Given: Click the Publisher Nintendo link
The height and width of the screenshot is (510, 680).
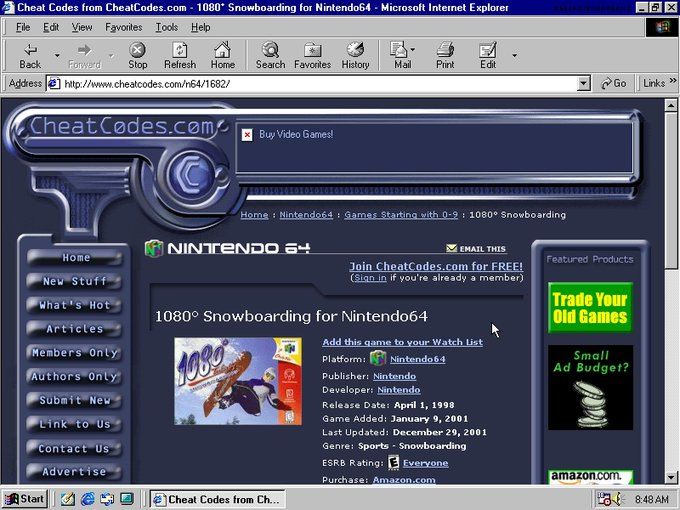Looking at the screenshot, I should tap(395, 376).
